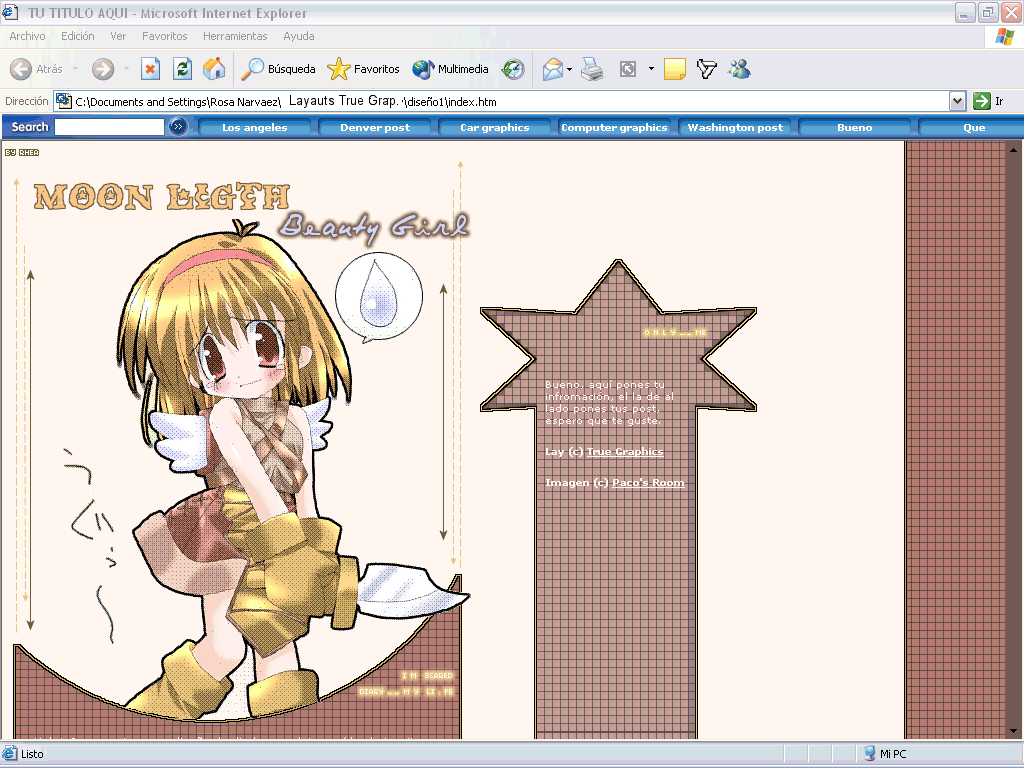The image size is (1024, 768).
Task: Open the Multimedia panel
Action: (451, 69)
